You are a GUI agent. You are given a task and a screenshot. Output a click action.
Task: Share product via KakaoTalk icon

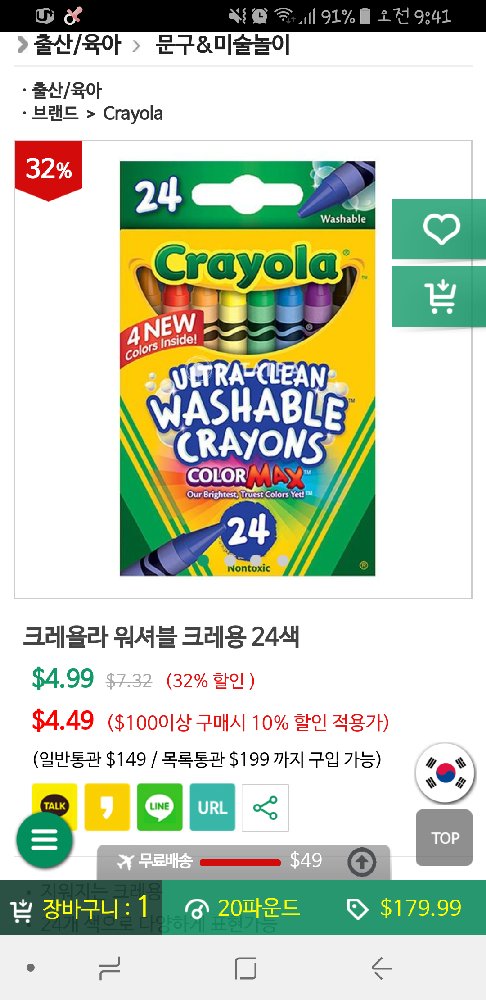(x=54, y=807)
